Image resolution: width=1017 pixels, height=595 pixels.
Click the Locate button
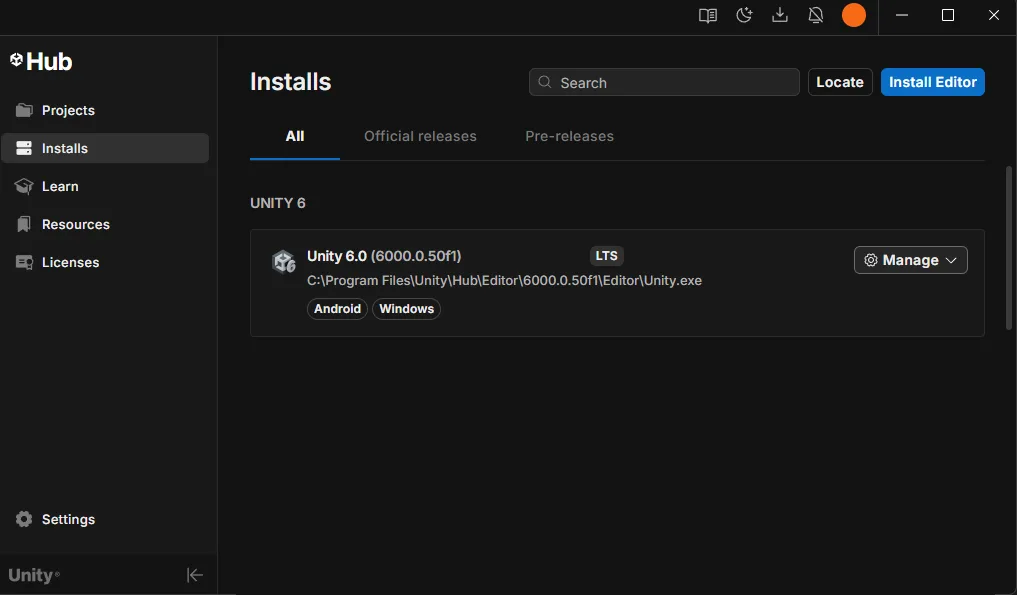tap(839, 82)
